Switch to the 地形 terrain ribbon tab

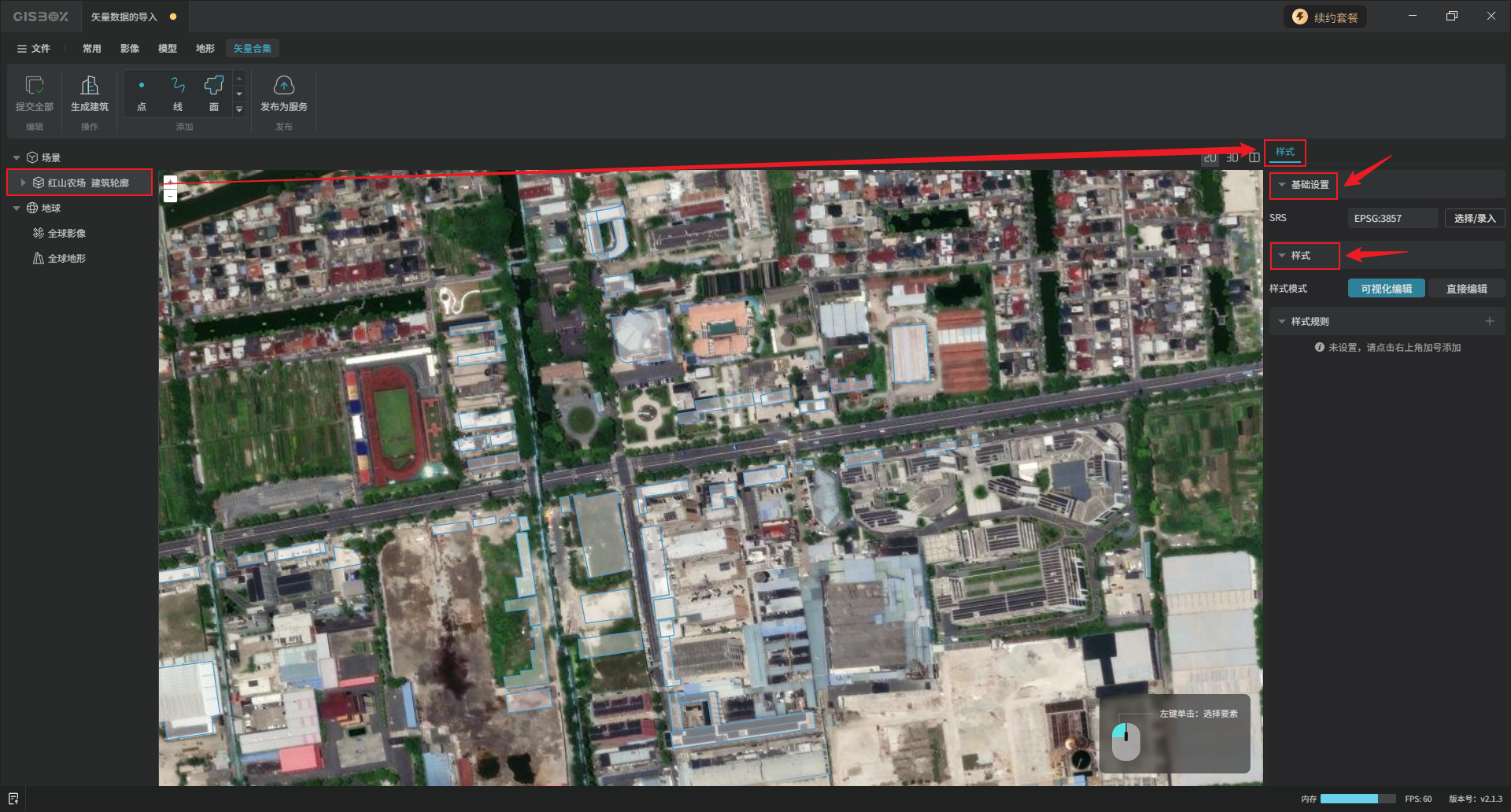tap(205, 49)
